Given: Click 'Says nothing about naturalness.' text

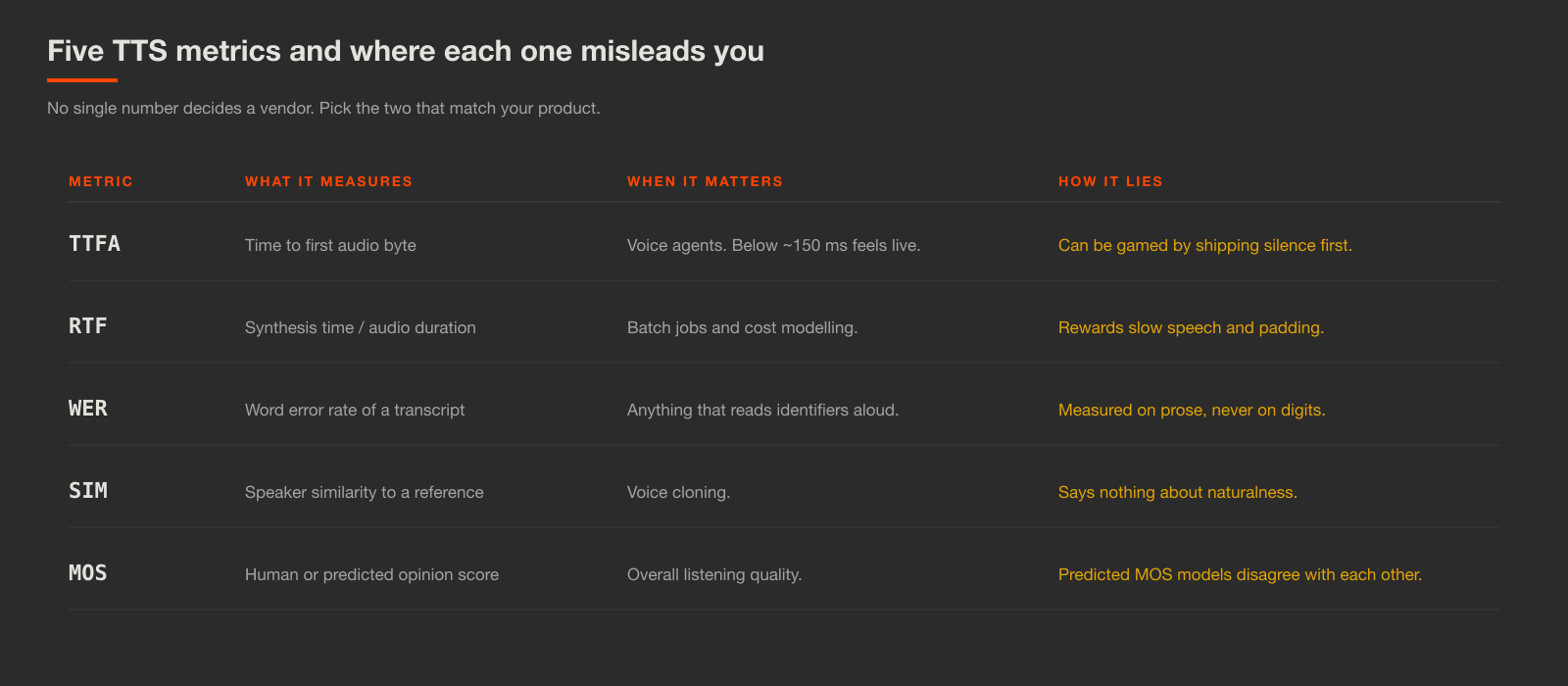Looking at the screenshot, I should coord(1178,492).
